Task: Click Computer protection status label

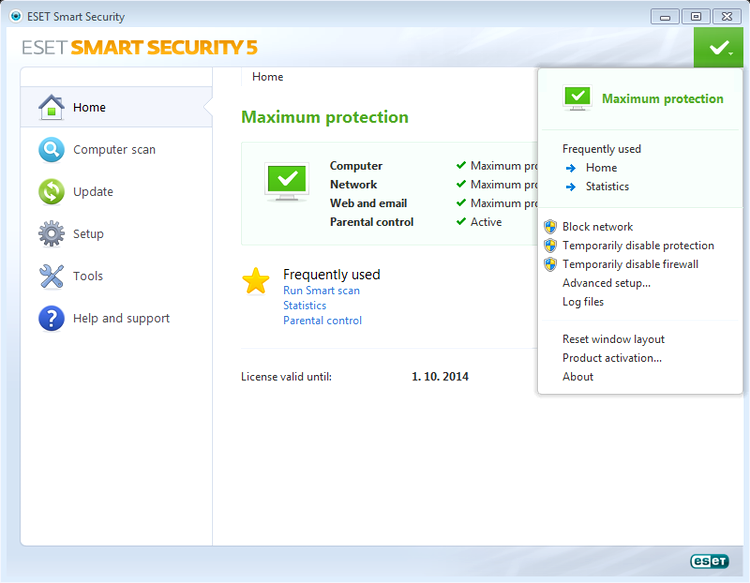Action: tap(356, 165)
